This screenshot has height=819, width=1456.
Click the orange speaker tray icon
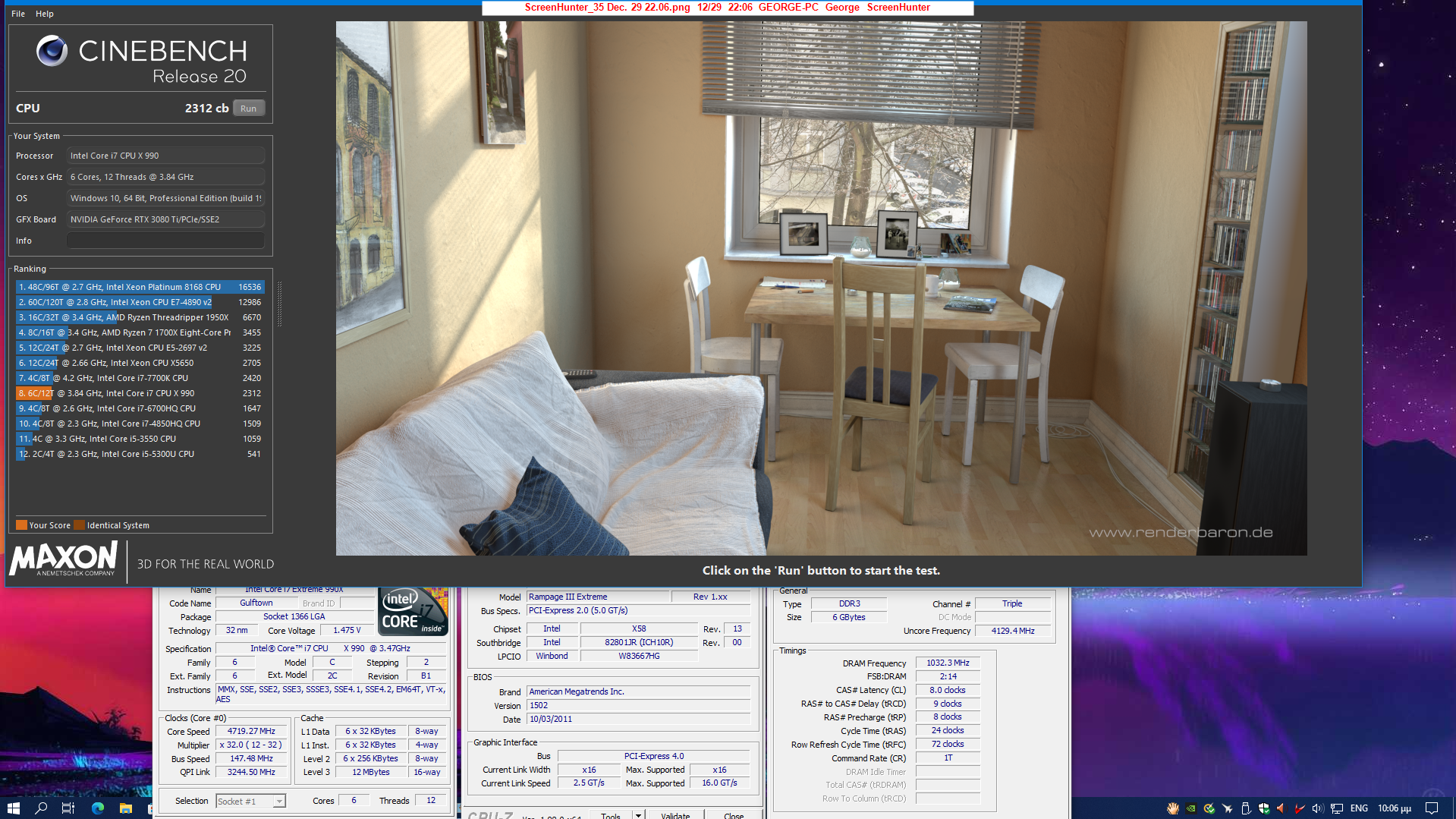(1281, 808)
